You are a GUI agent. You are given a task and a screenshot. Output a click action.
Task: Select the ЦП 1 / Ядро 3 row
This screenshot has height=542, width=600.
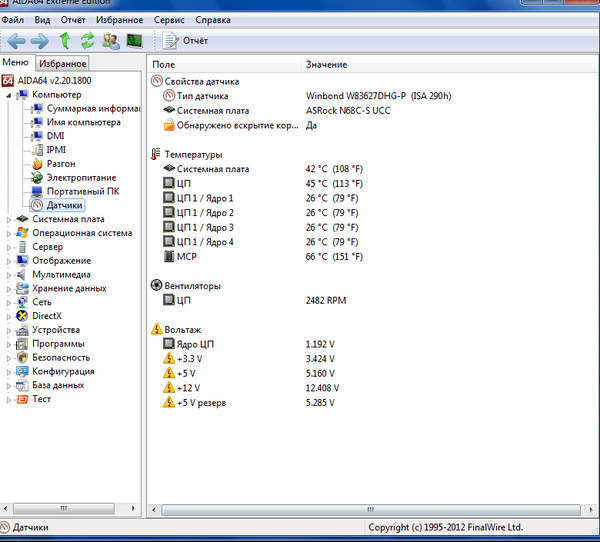pyautogui.click(x=261, y=227)
